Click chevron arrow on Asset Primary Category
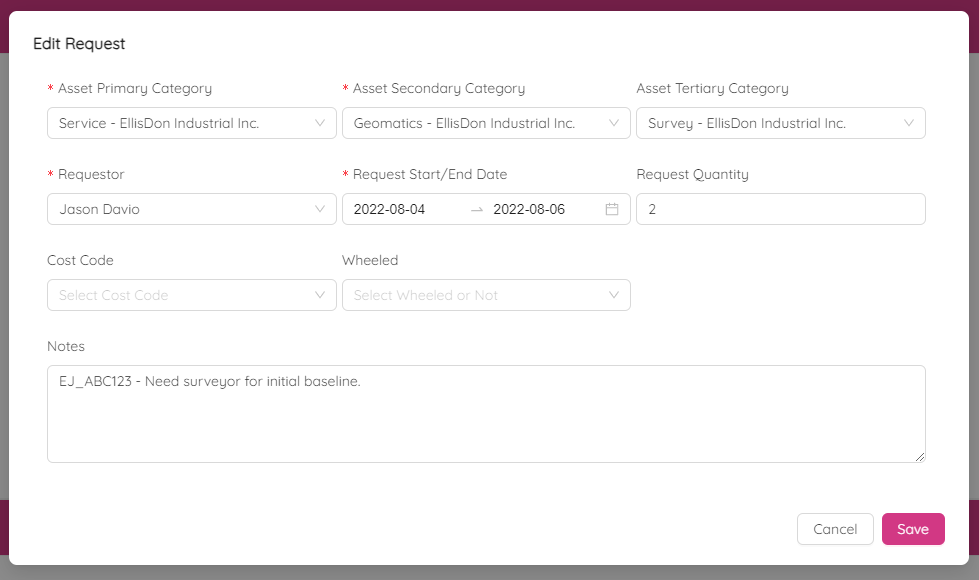The width and height of the screenshot is (979, 580). (x=320, y=123)
